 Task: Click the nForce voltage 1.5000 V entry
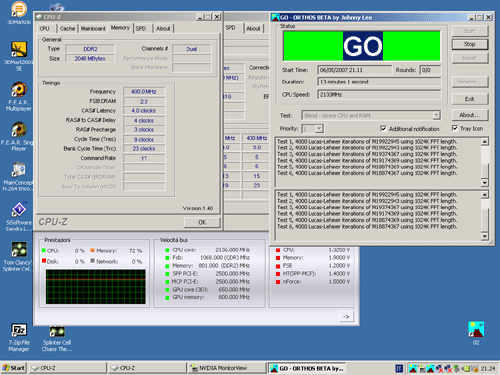(313, 282)
